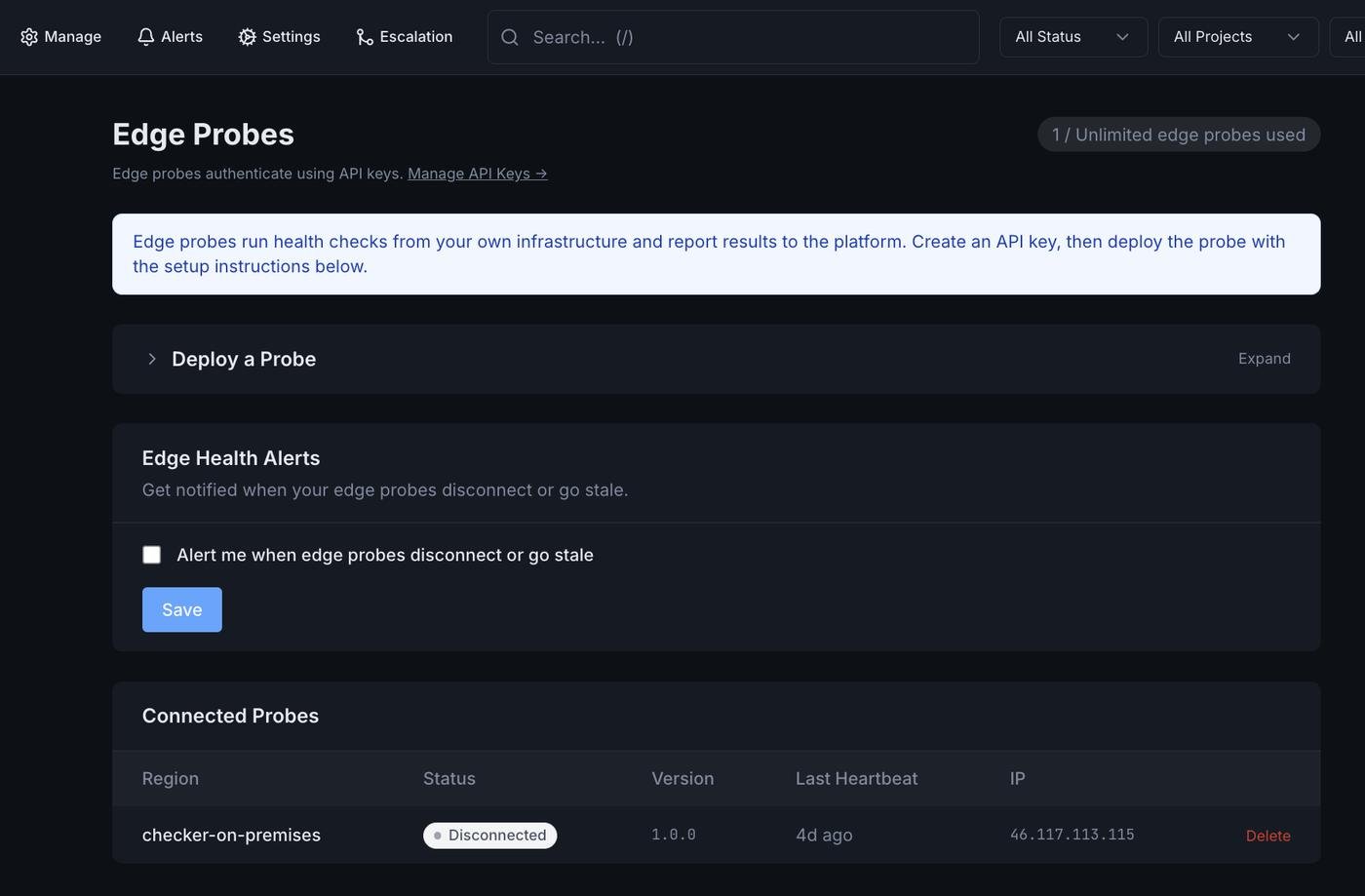Select the checker-on-premises probe row
Viewport: 1365px width, 896px height.
[x=231, y=836]
